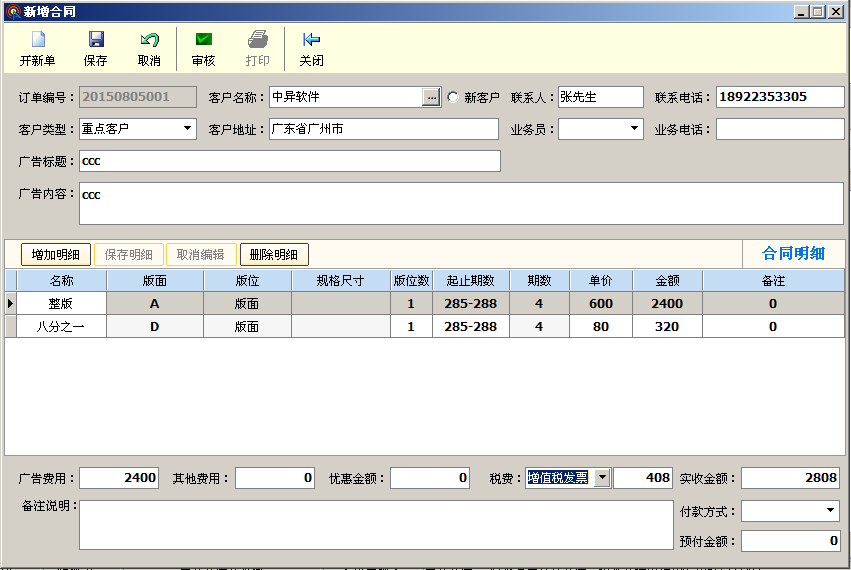This screenshot has width=851, height=570.
Task: Click the 保存 save disk icon
Action: pyautogui.click(x=96, y=40)
